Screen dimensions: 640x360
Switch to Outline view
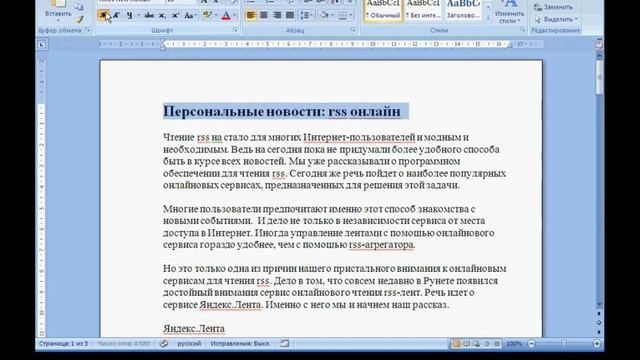[x=487, y=344]
